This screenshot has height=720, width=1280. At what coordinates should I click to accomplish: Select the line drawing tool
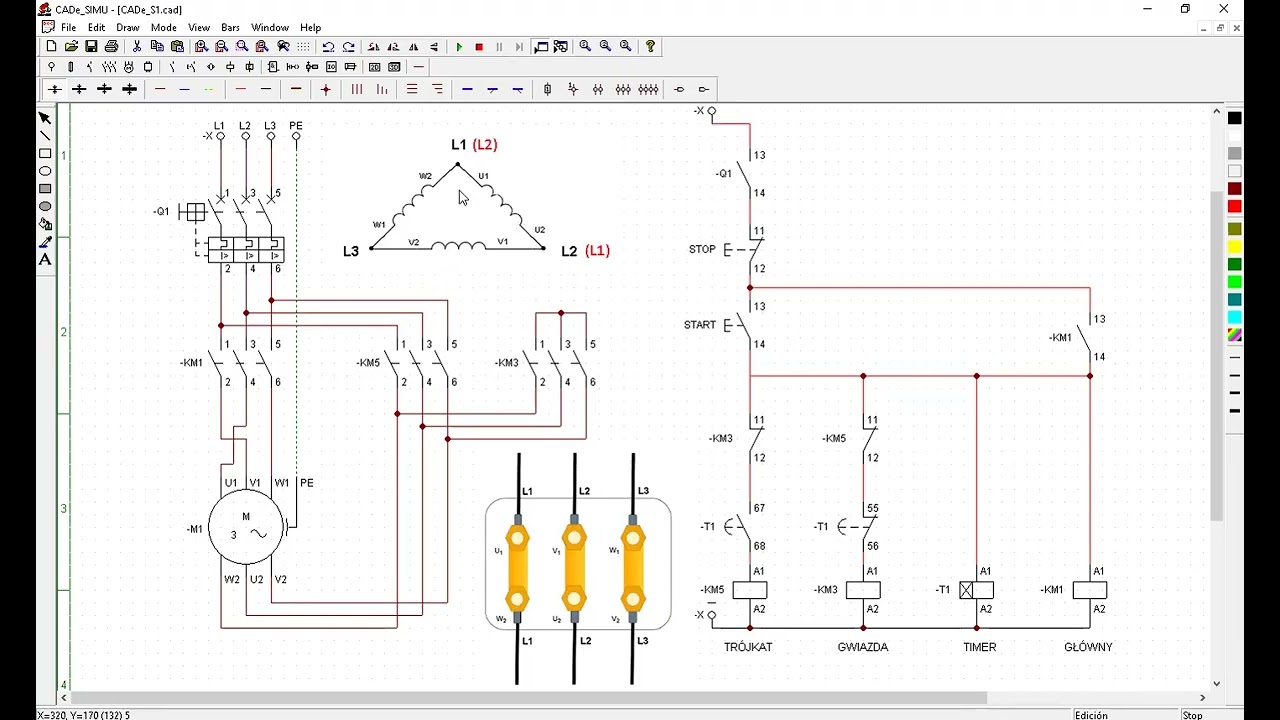click(45, 136)
